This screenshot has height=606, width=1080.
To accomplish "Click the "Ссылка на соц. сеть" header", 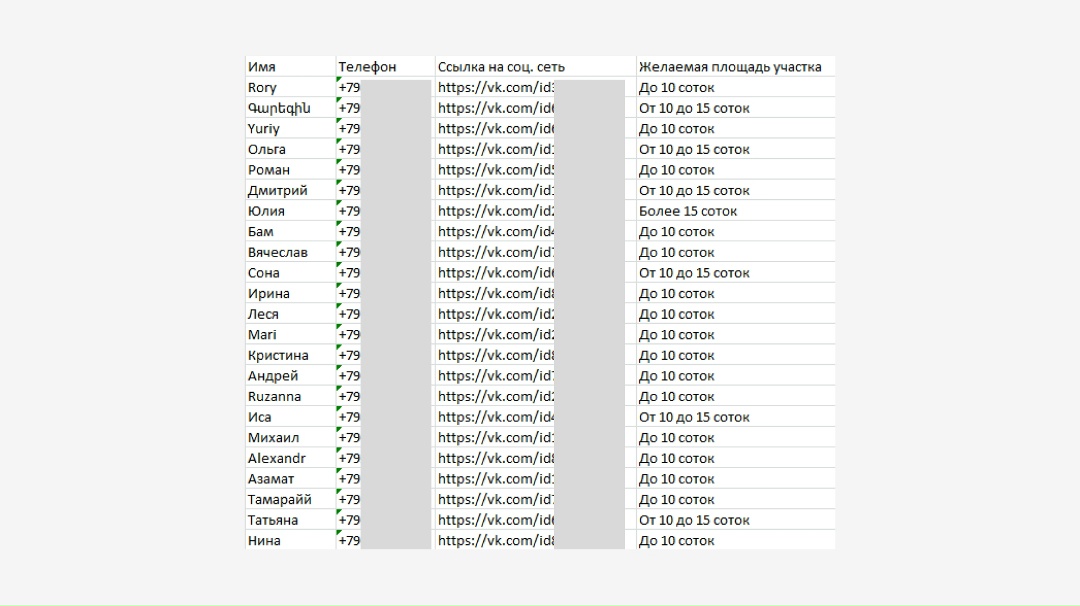I will [501, 67].
